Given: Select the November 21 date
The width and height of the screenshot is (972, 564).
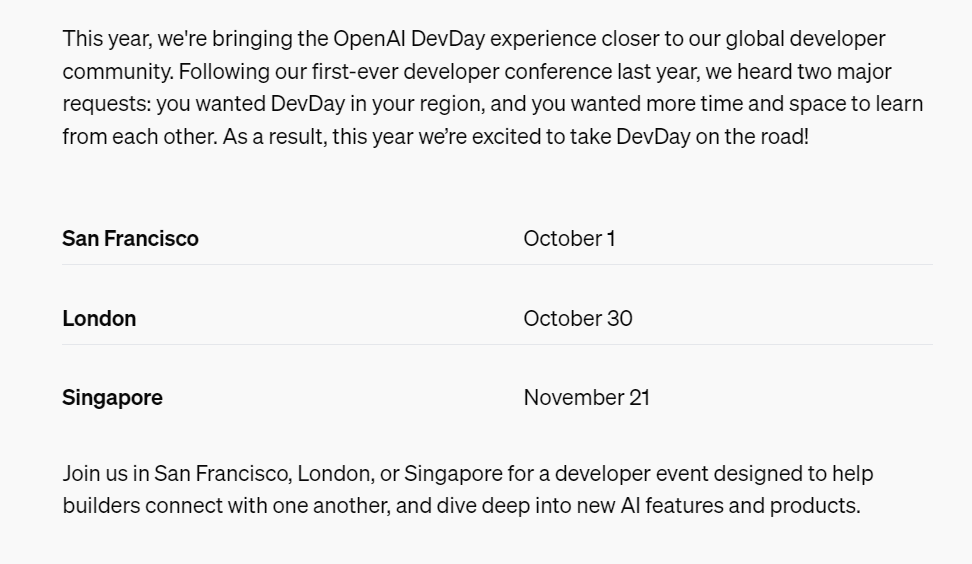Looking at the screenshot, I should (x=586, y=398).
